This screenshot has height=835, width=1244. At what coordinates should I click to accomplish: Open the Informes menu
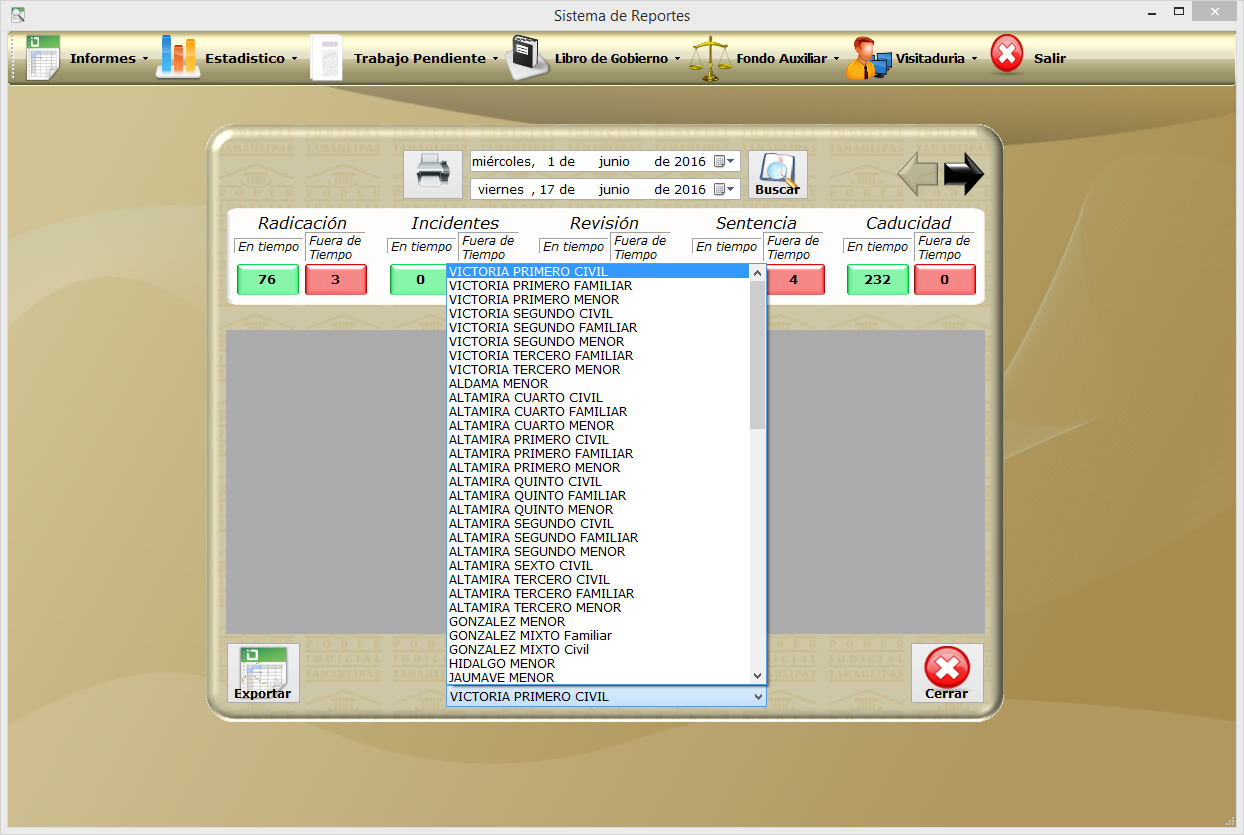[x=108, y=58]
